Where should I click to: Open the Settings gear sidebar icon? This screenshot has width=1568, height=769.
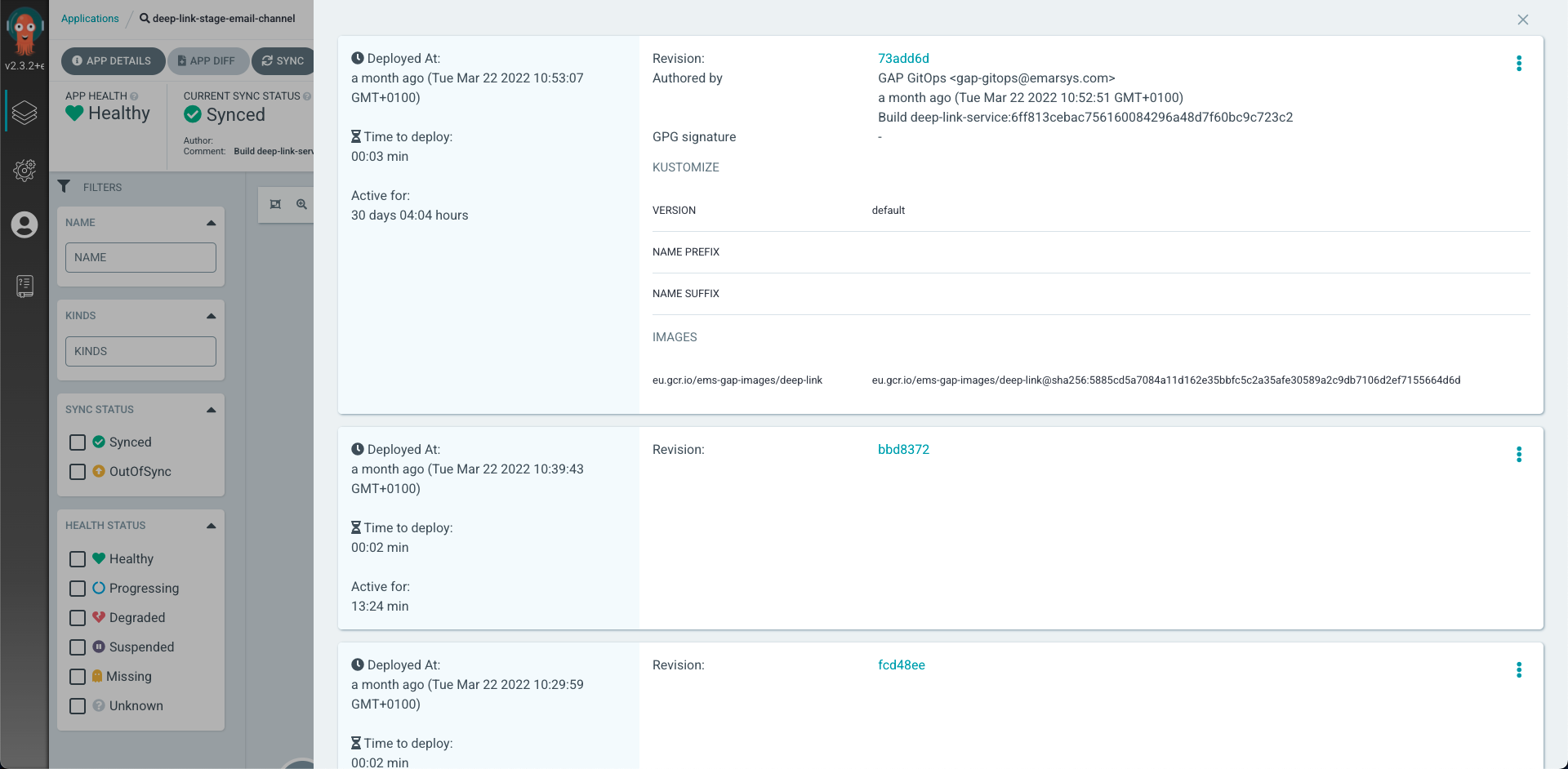[24, 170]
